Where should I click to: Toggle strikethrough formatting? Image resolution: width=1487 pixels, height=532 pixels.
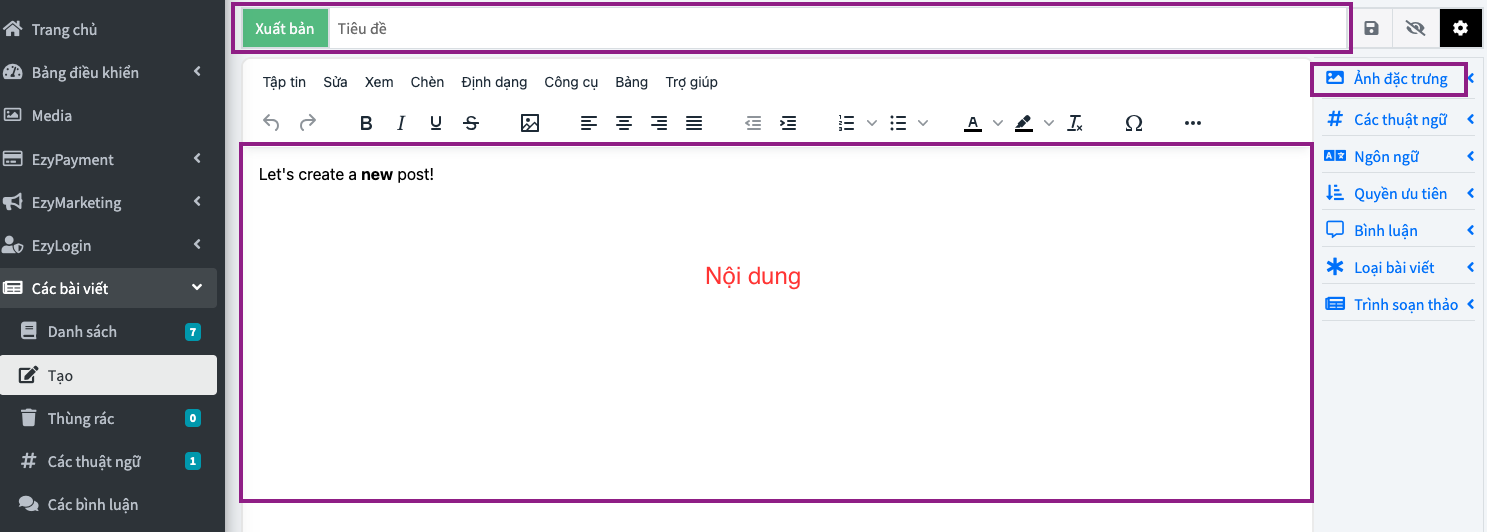pos(471,123)
